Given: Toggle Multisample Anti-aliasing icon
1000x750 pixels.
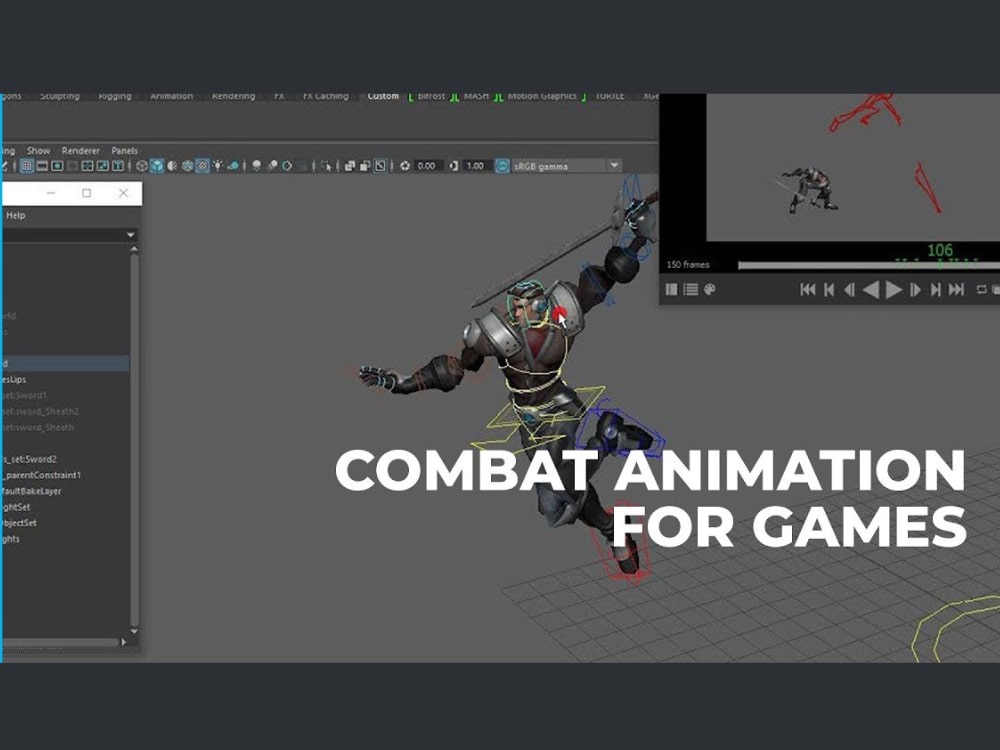Looking at the screenshot, I should pos(288,166).
